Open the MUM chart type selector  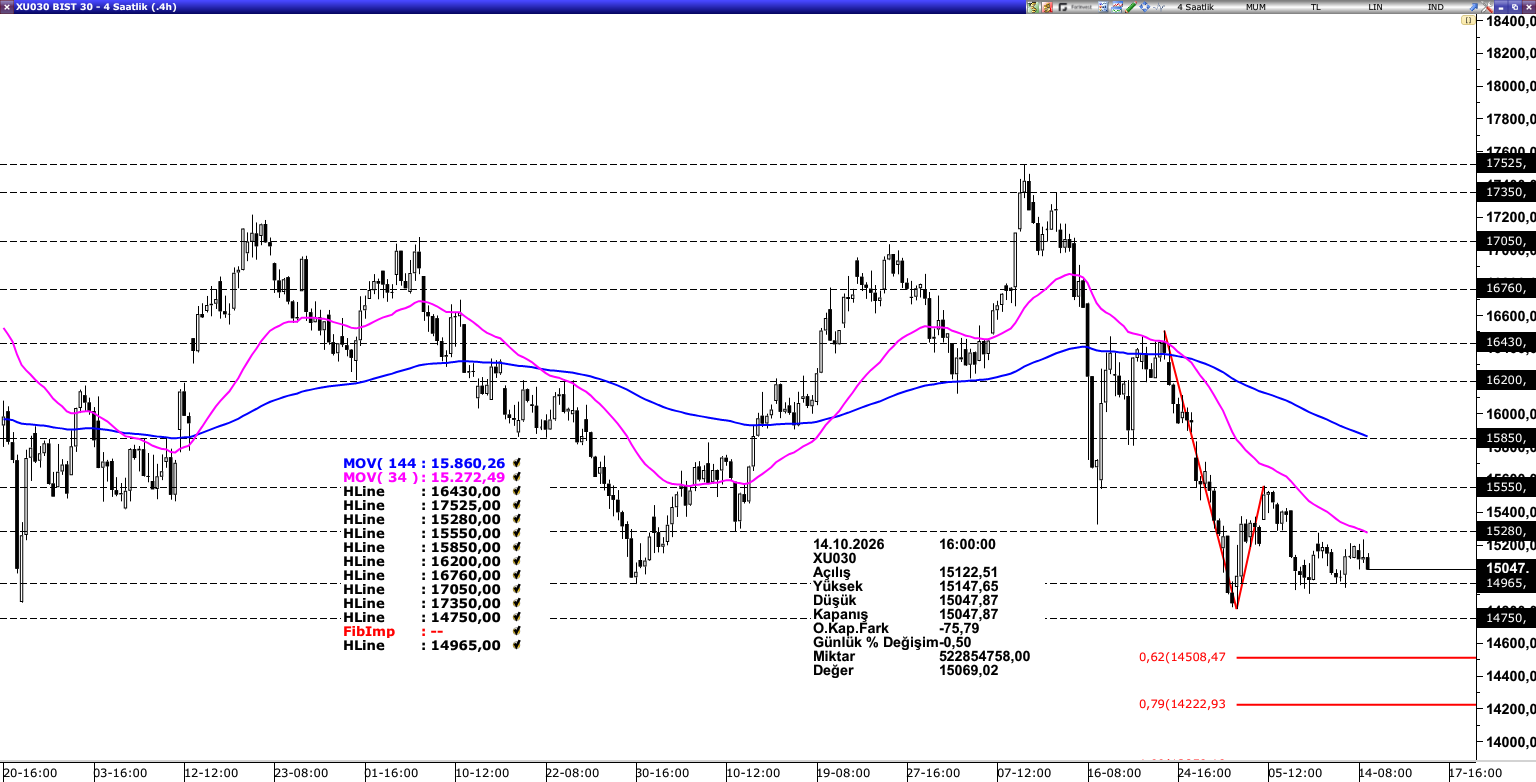[x=1256, y=7]
